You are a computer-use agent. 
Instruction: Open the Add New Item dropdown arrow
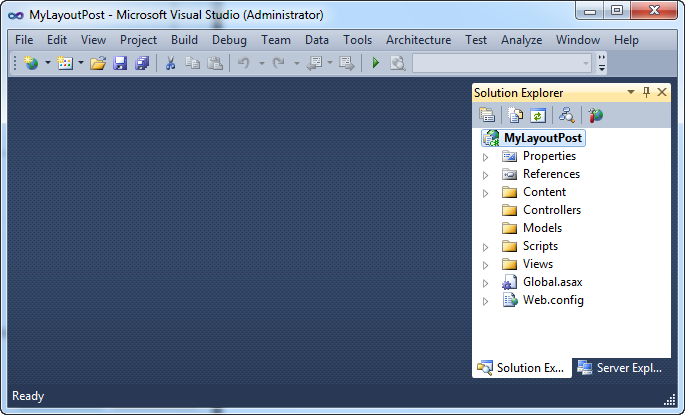point(81,63)
